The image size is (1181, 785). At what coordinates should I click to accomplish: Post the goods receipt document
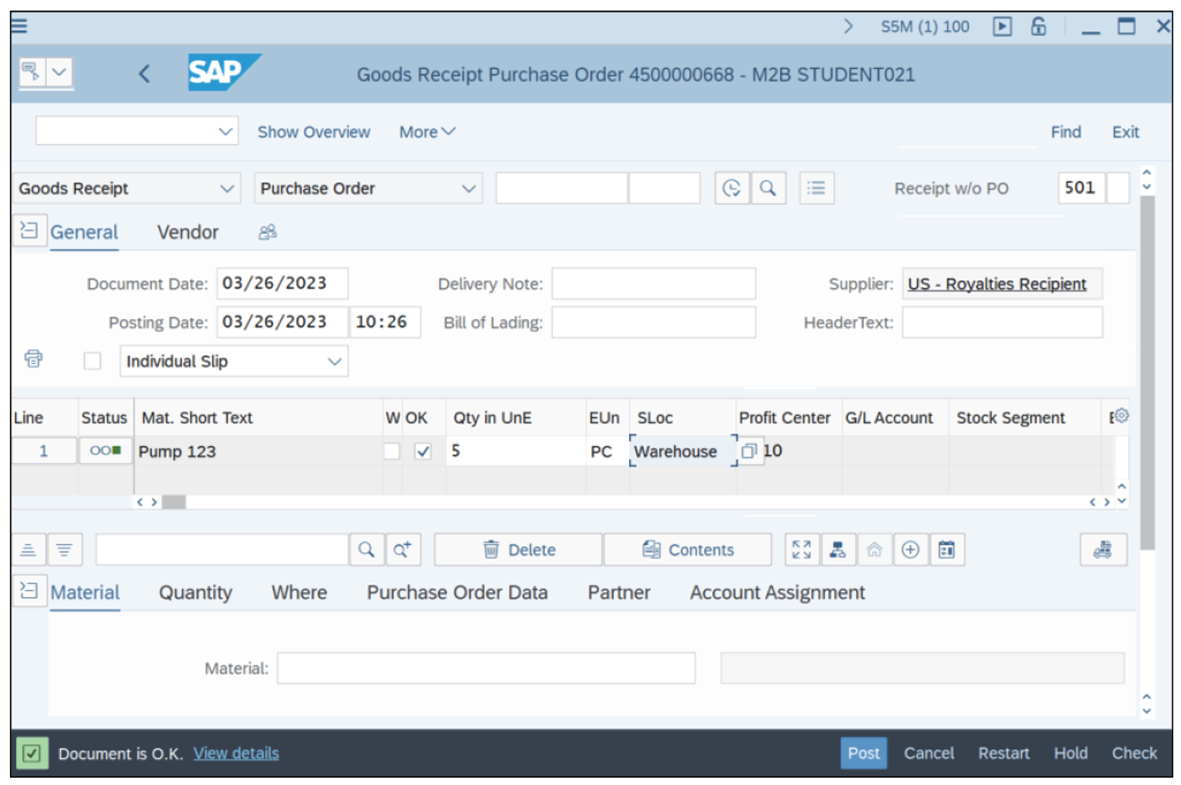[863, 753]
